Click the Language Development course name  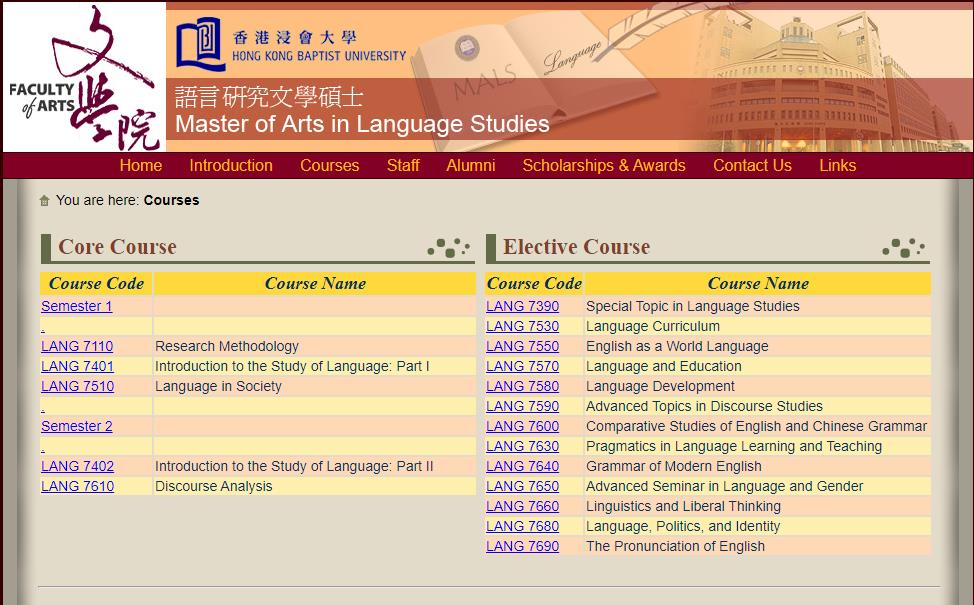tap(660, 386)
